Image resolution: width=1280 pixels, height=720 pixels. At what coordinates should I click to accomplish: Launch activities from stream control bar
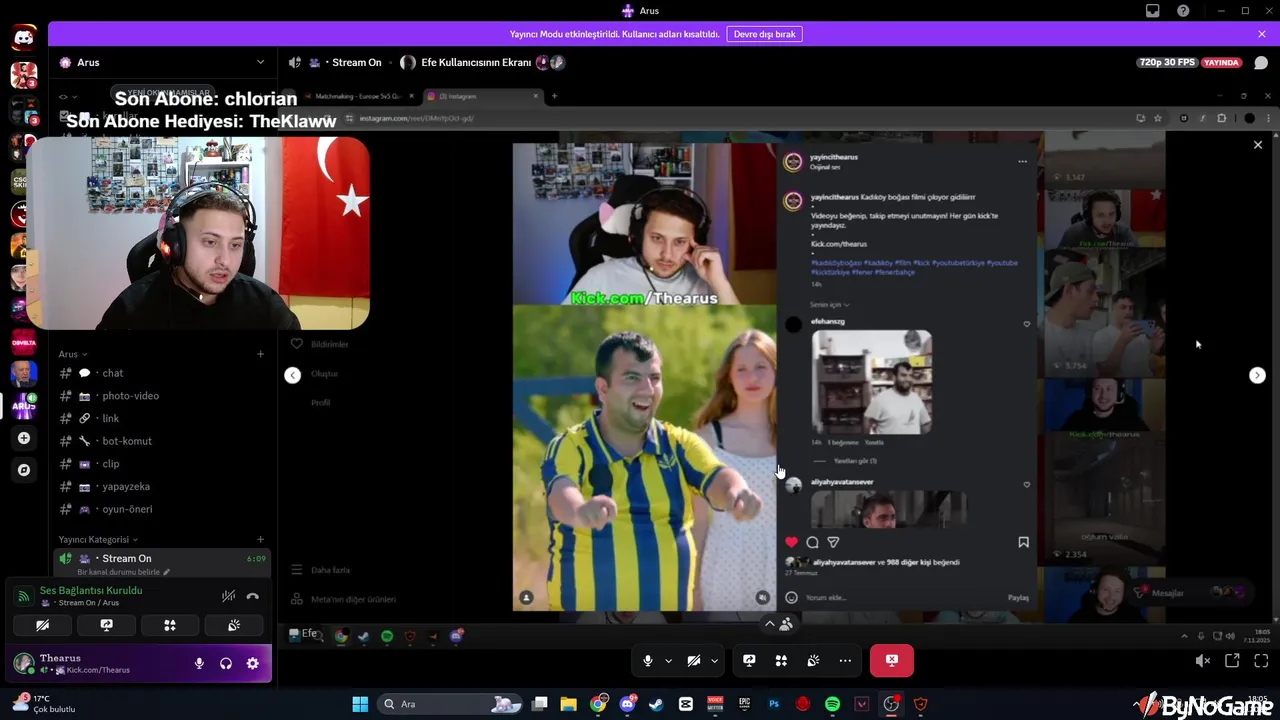click(781, 660)
